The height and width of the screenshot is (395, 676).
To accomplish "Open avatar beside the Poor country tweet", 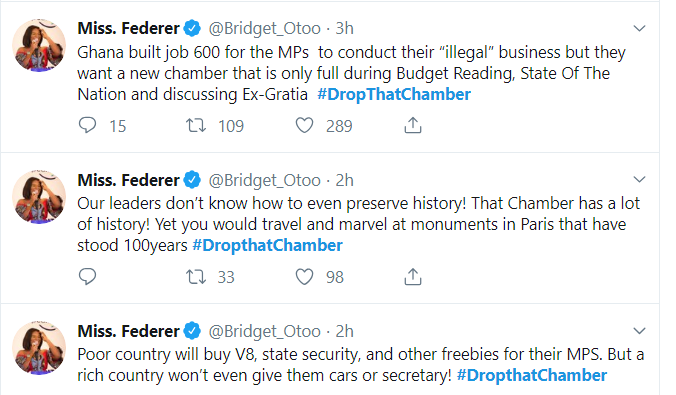I will 39,348.
